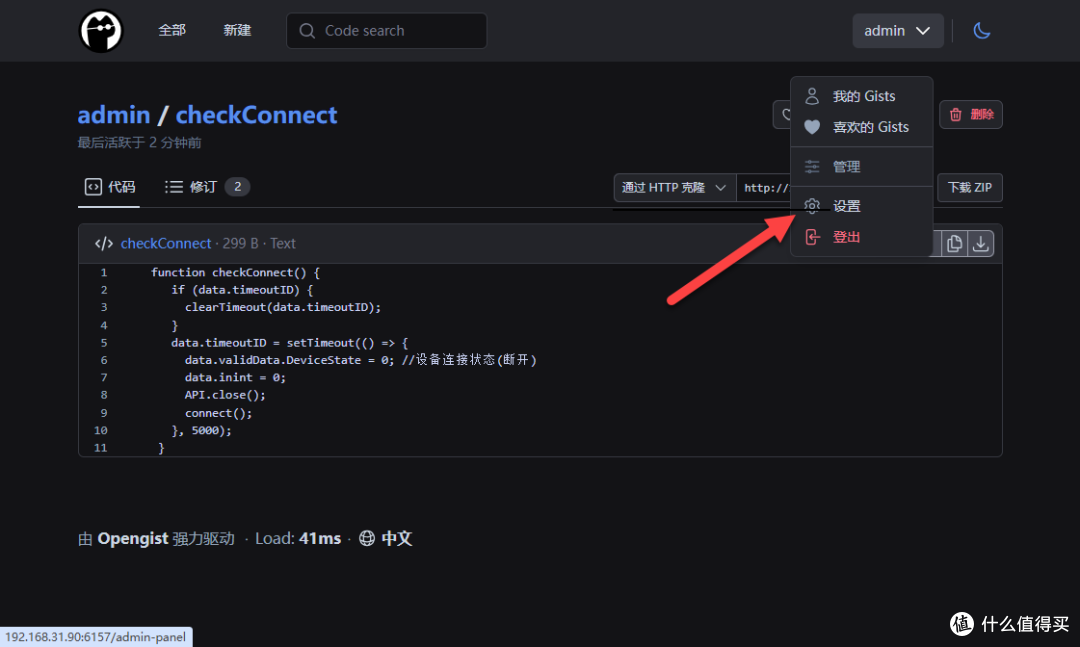Click the Opengist cat logo
The height and width of the screenshot is (647, 1080).
[101, 31]
